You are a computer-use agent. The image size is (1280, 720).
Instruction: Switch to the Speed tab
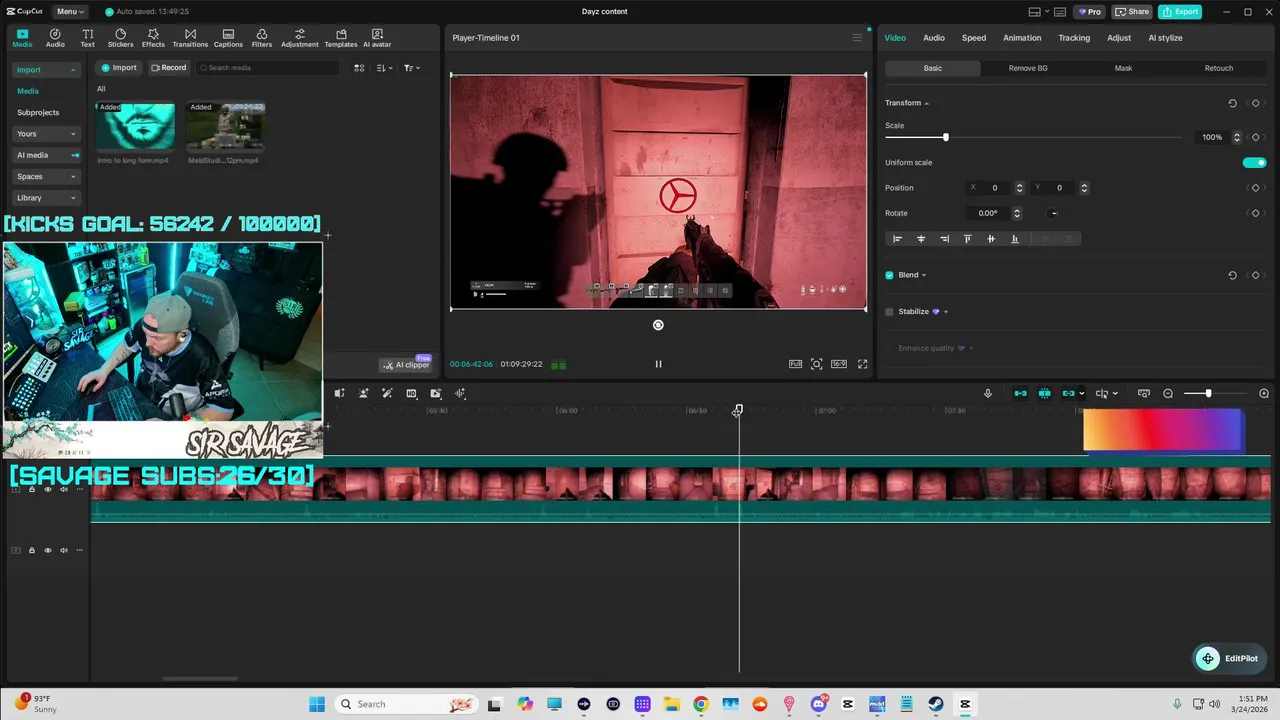[x=974, y=38]
